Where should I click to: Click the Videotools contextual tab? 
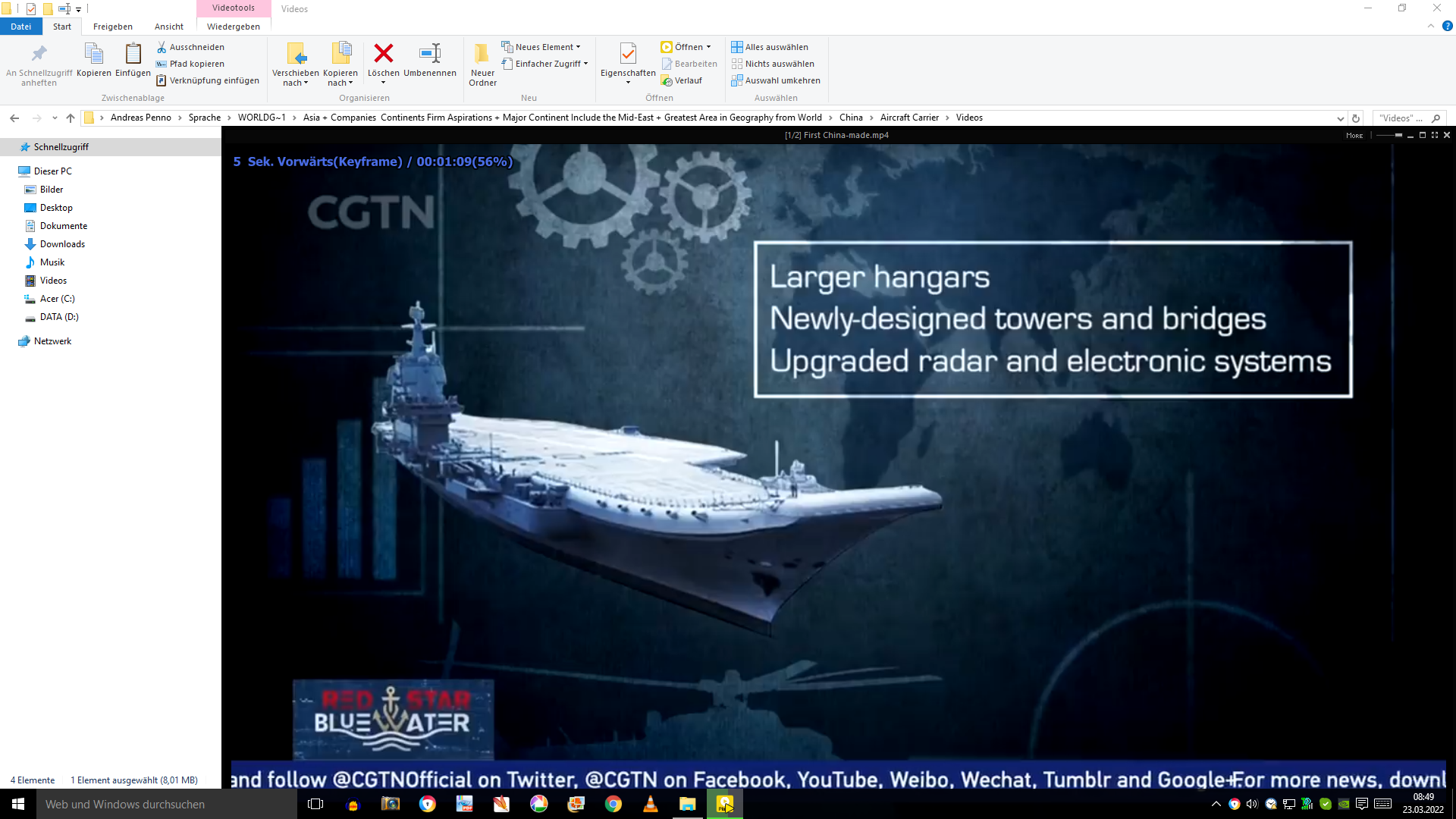coord(234,8)
